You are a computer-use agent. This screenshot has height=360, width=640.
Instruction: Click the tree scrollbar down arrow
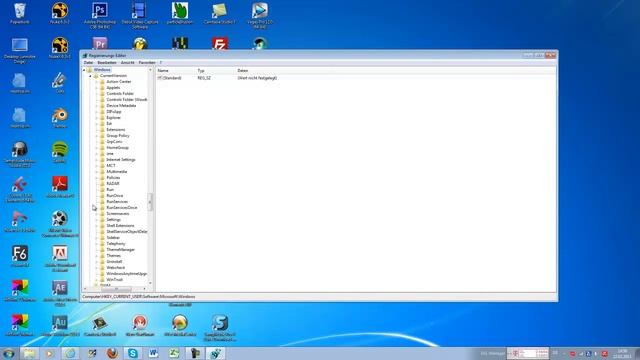150,283
